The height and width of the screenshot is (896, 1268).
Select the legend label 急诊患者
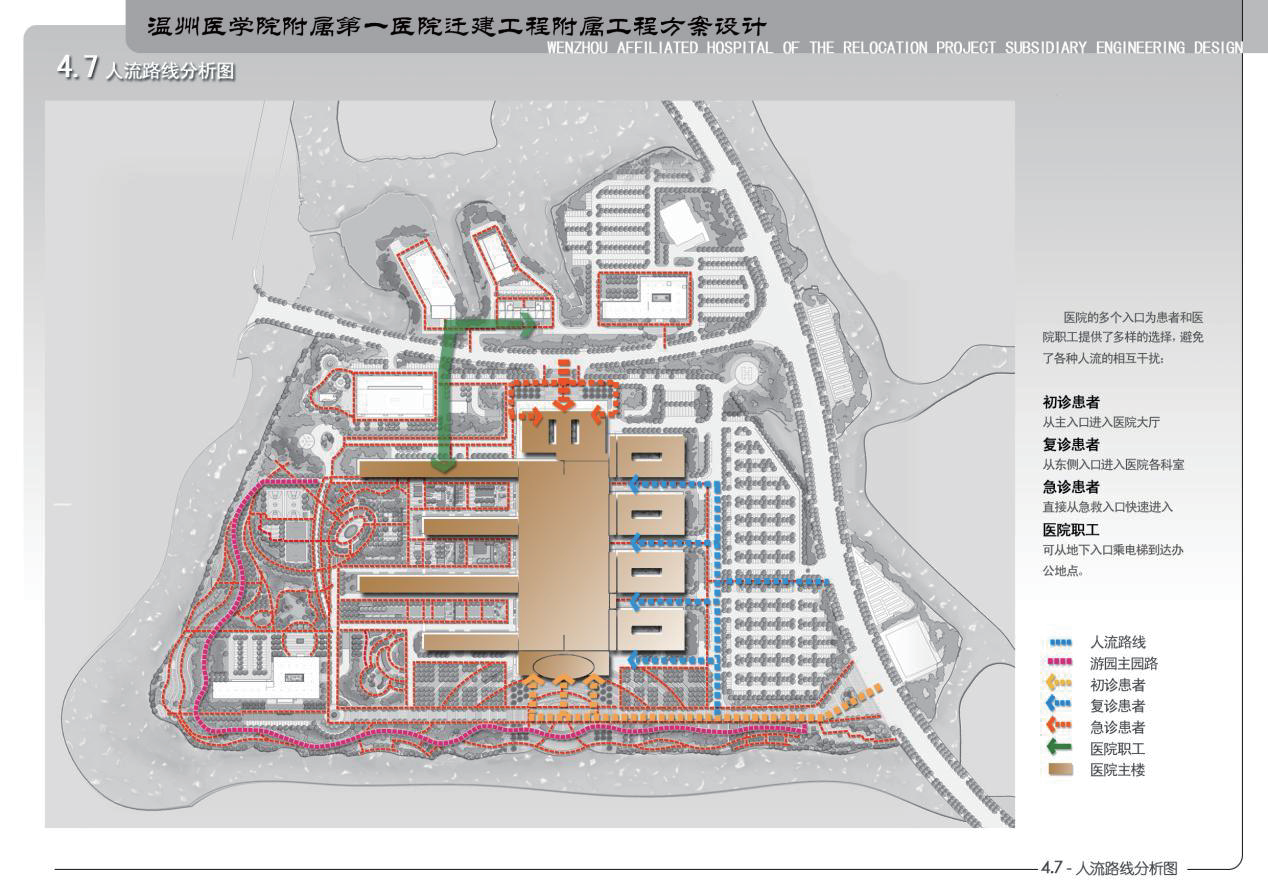pyautogui.click(x=1118, y=727)
